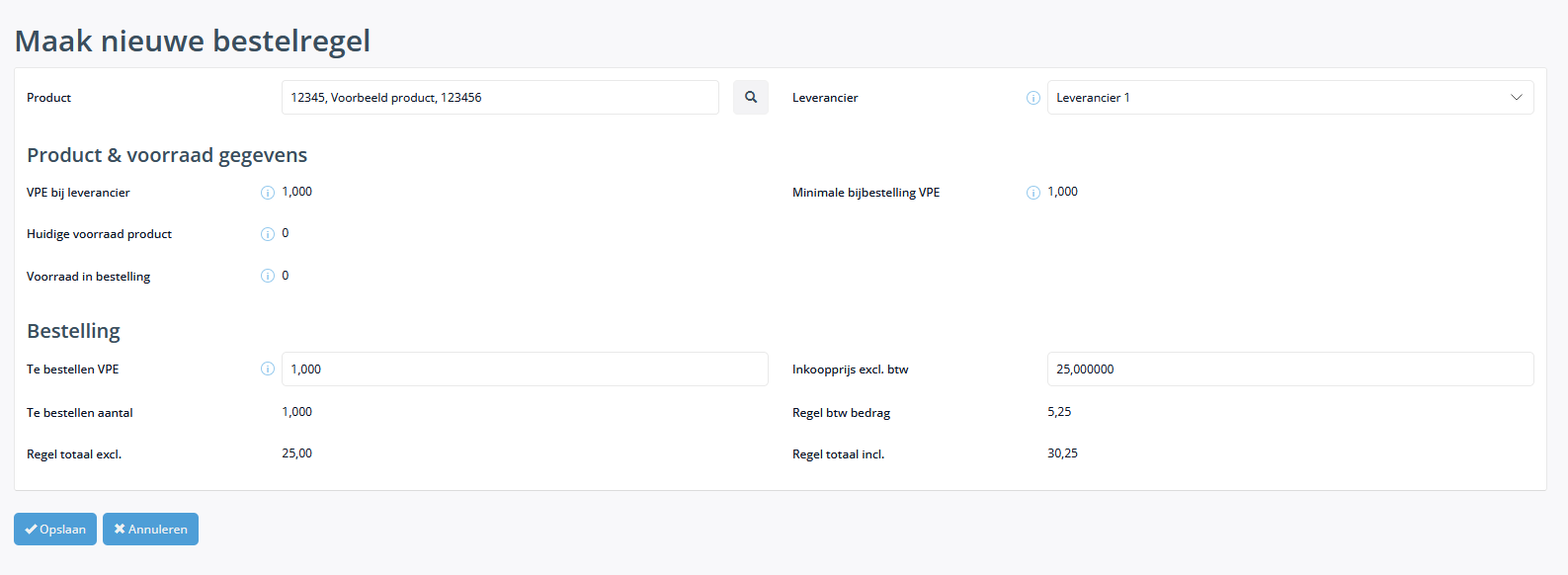Click info icon for Voorraad in bestelling
Viewport: 1568px width, 575px height.
(x=268, y=276)
